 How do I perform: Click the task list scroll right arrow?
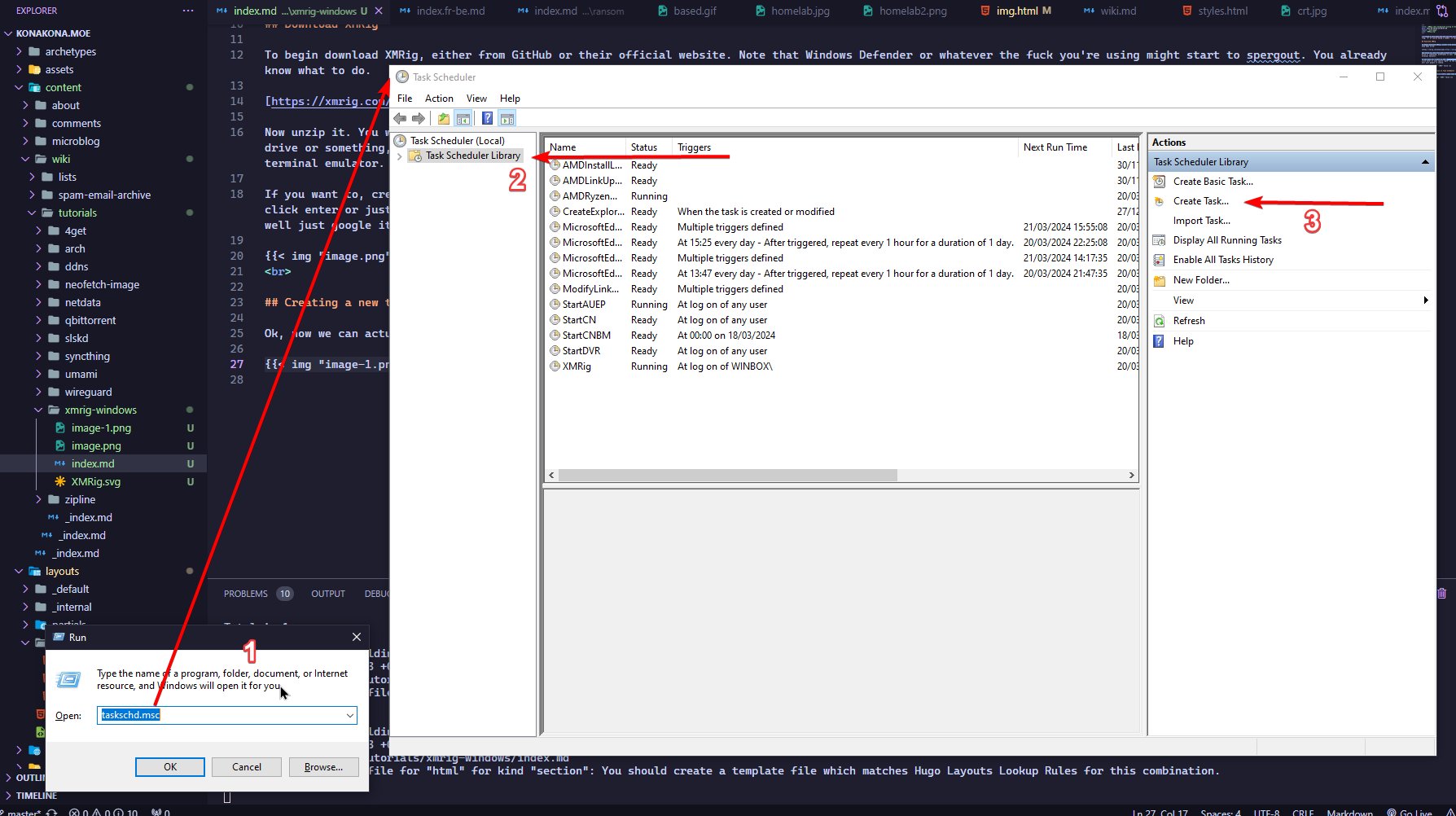1131,476
